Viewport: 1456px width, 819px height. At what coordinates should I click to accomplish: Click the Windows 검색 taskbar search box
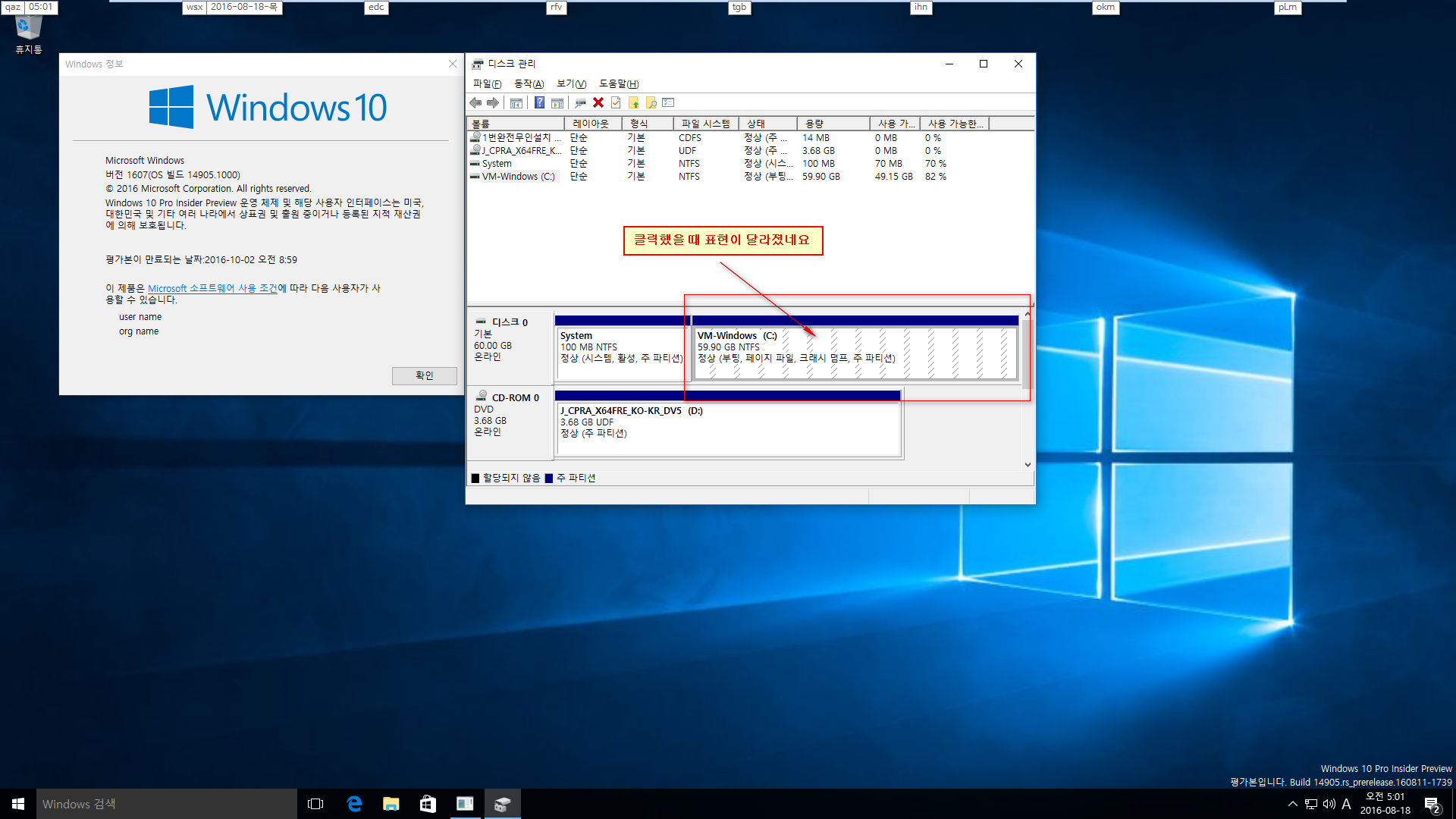click(x=167, y=804)
